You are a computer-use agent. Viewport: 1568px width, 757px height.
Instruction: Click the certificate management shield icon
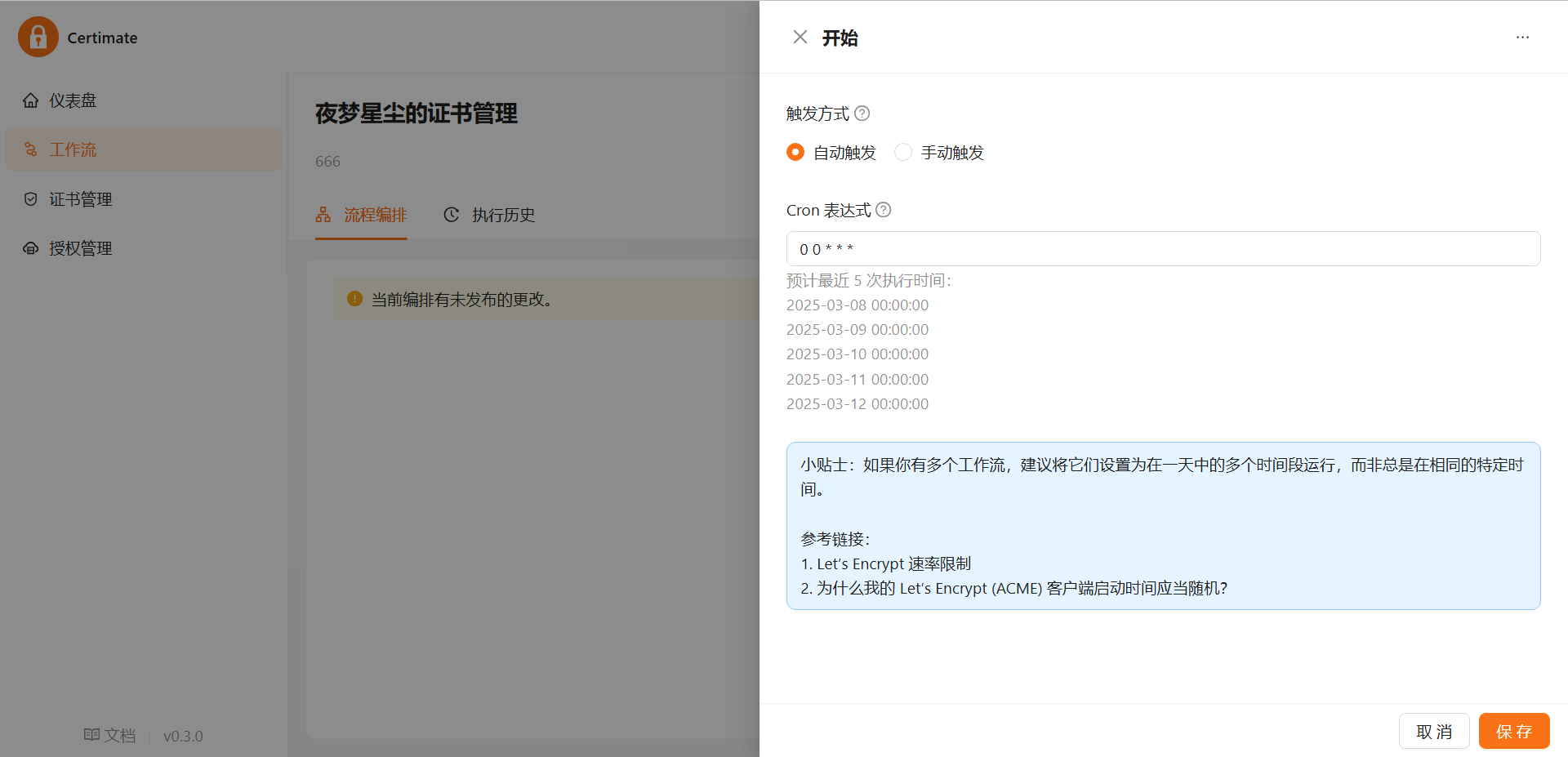coord(31,199)
